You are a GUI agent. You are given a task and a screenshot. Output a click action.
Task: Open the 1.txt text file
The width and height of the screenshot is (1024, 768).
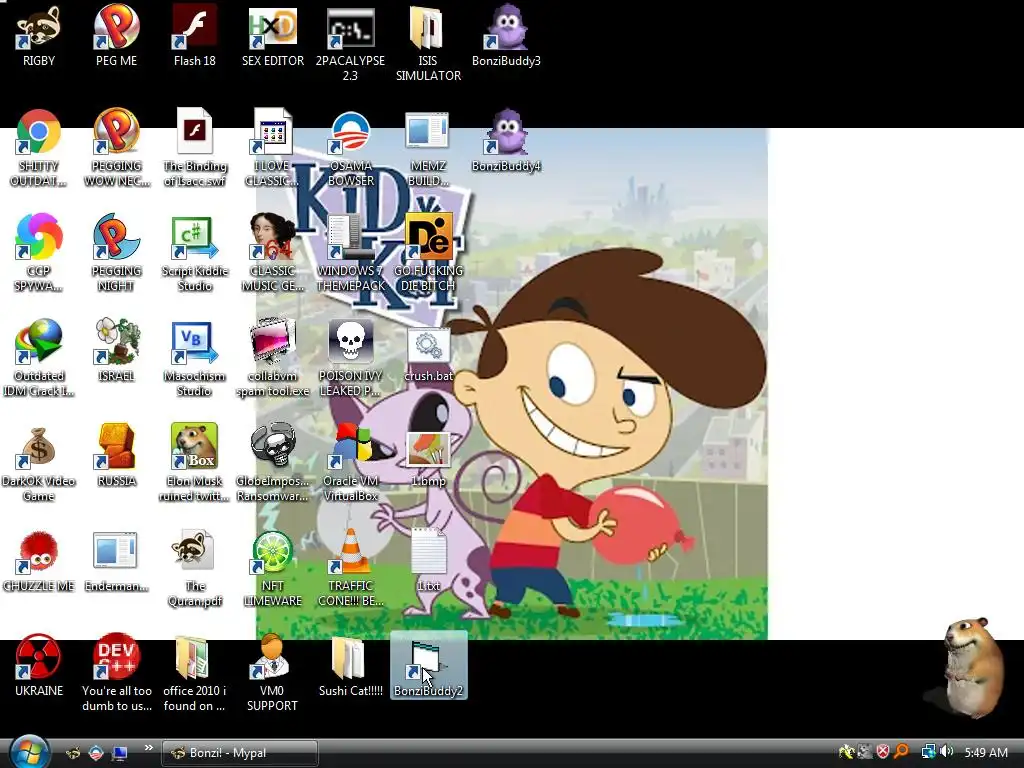click(x=428, y=560)
